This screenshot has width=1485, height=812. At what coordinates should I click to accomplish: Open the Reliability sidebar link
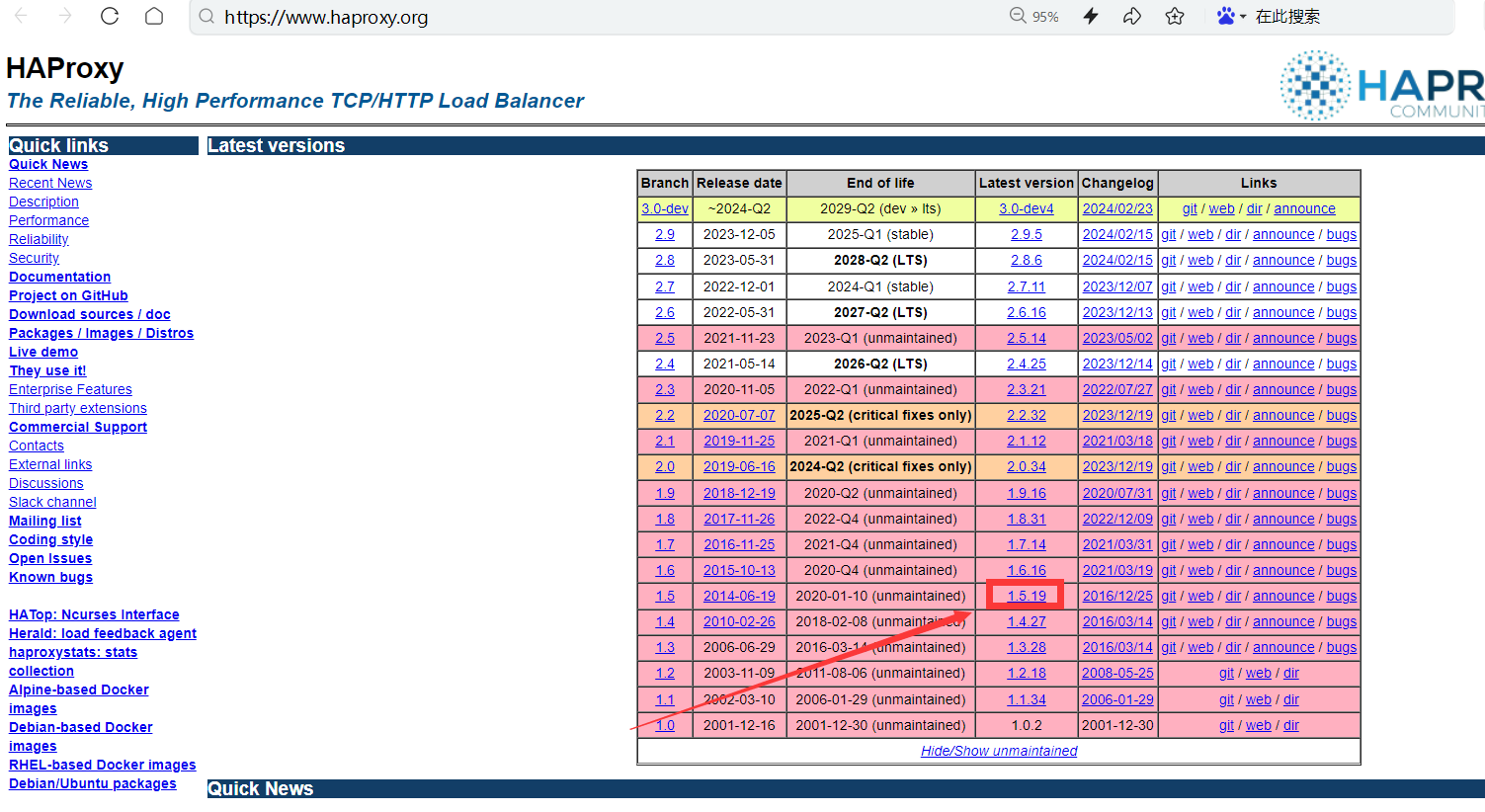click(39, 239)
